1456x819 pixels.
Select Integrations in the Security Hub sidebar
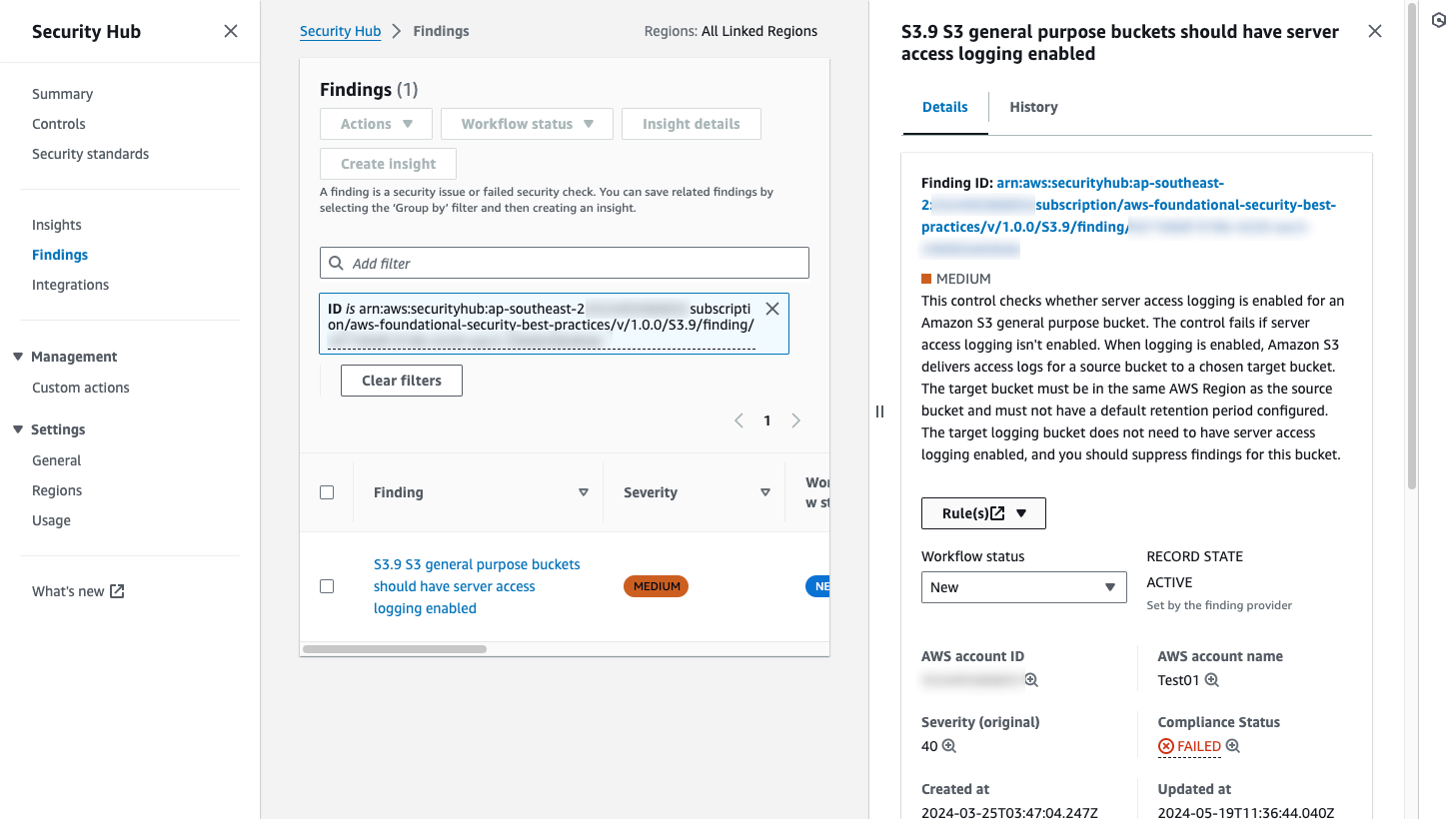point(70,284)
